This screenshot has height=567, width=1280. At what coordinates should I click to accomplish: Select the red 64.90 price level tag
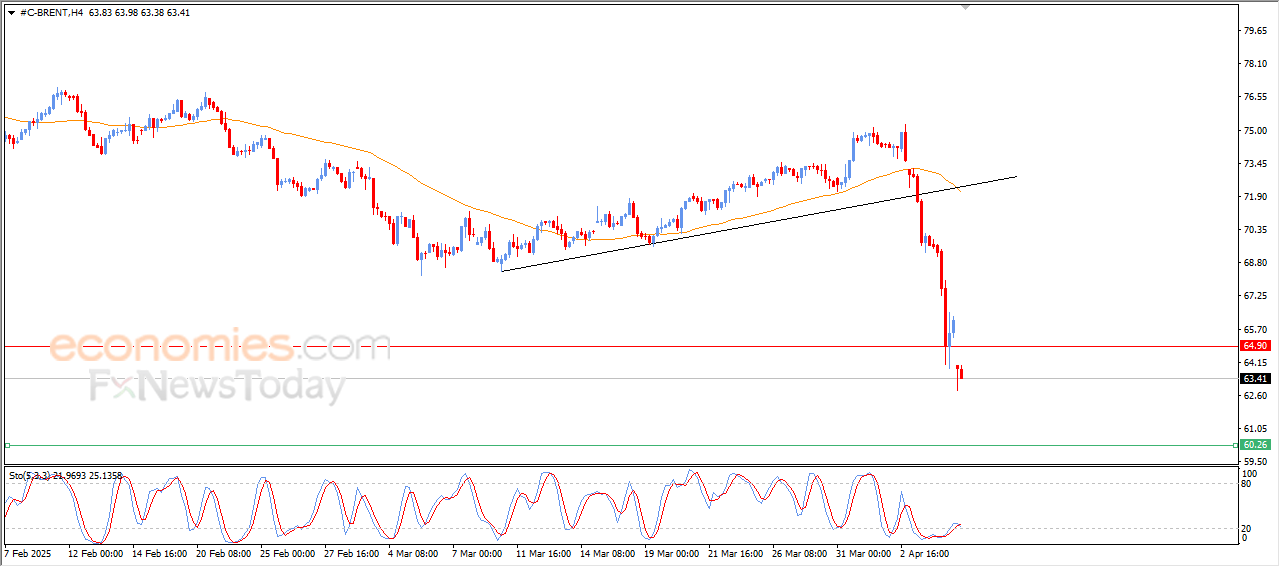tap(1255, 346)
